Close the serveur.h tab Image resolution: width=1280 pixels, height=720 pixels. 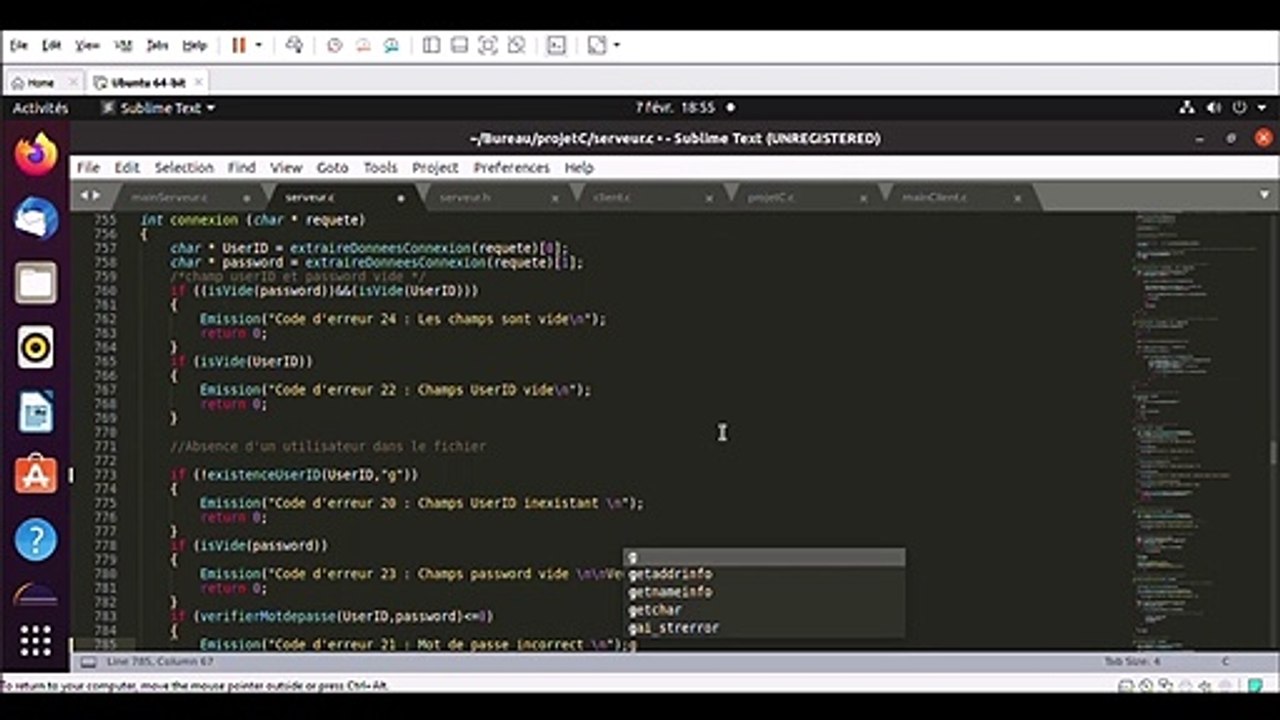click(555, 198)
